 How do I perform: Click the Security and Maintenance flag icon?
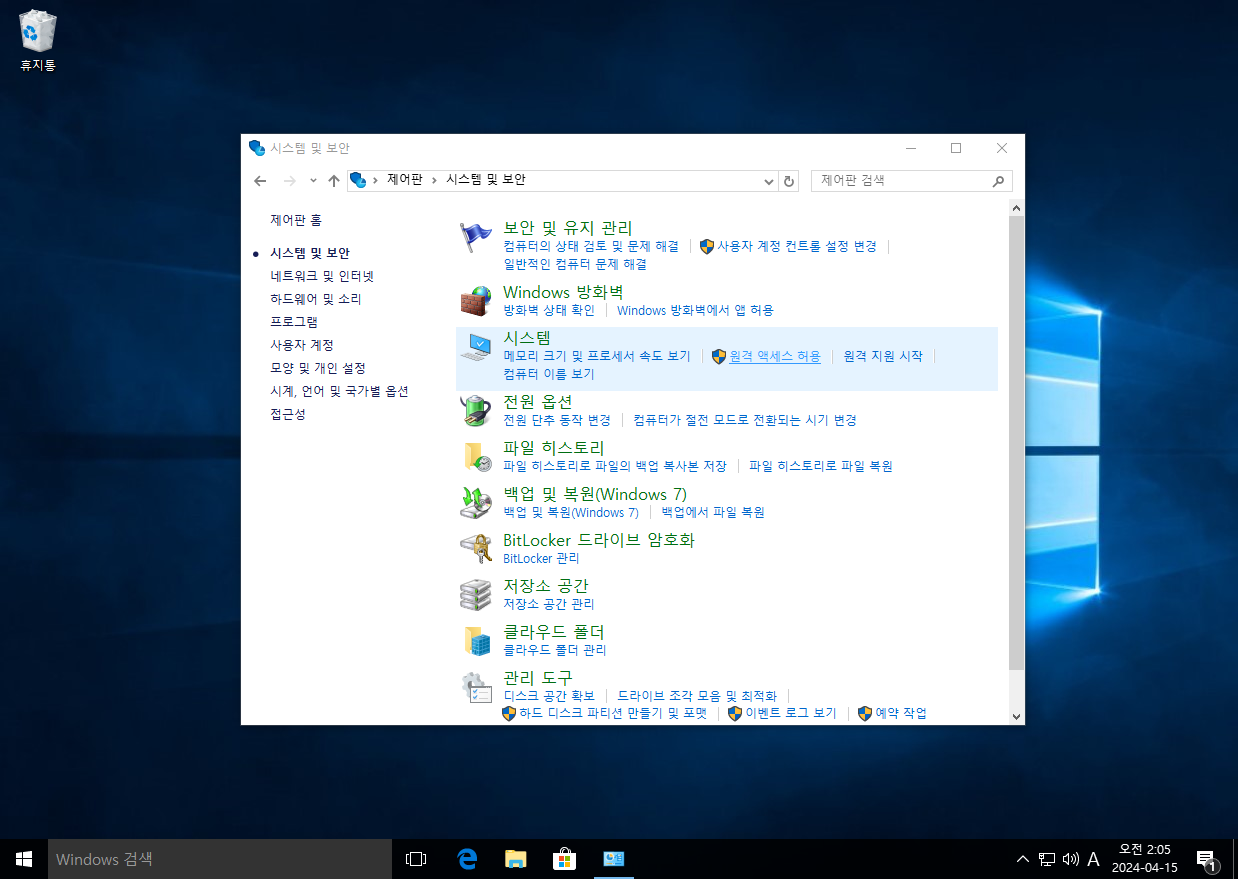tap(475, 237)
